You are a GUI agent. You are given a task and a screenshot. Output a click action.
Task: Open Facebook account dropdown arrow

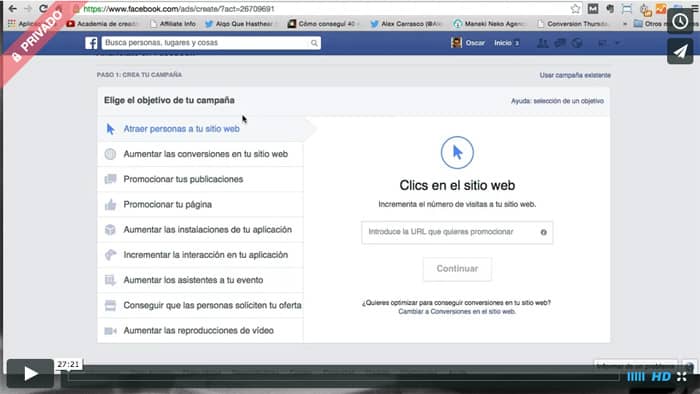click(617, 43)
